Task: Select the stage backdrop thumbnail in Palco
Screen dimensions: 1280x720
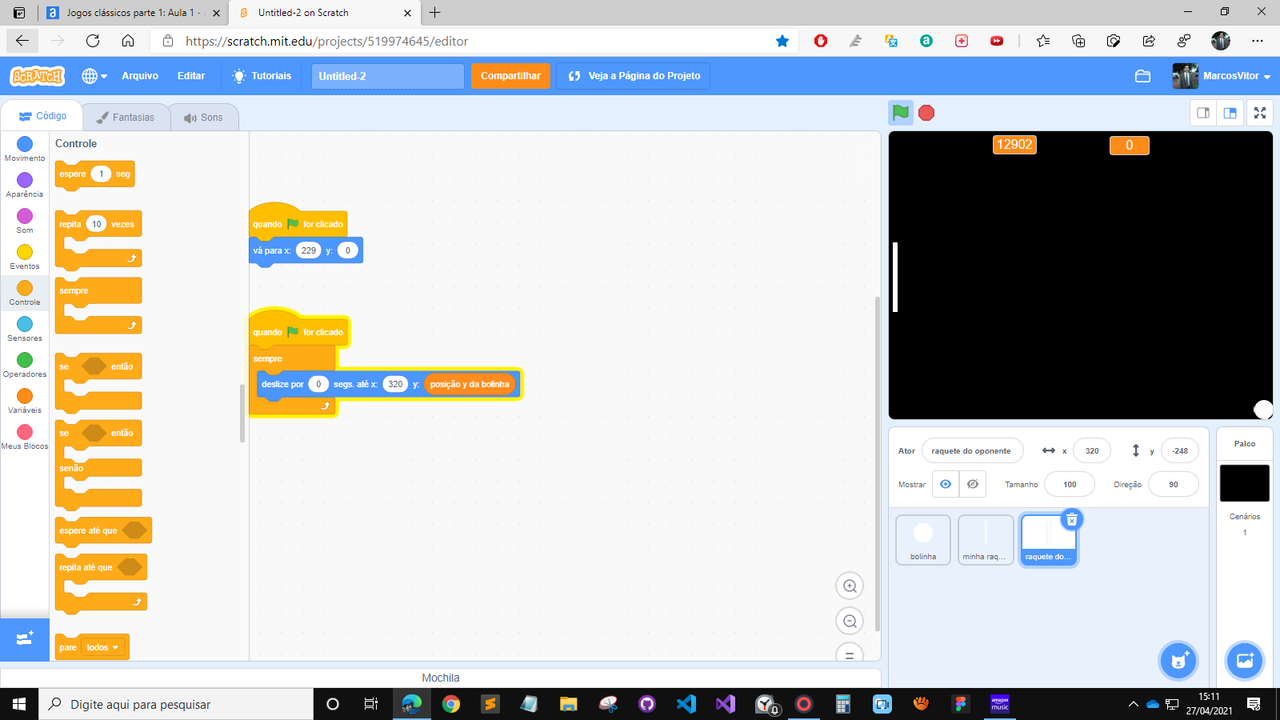Action: click(x=1244, y=483)
